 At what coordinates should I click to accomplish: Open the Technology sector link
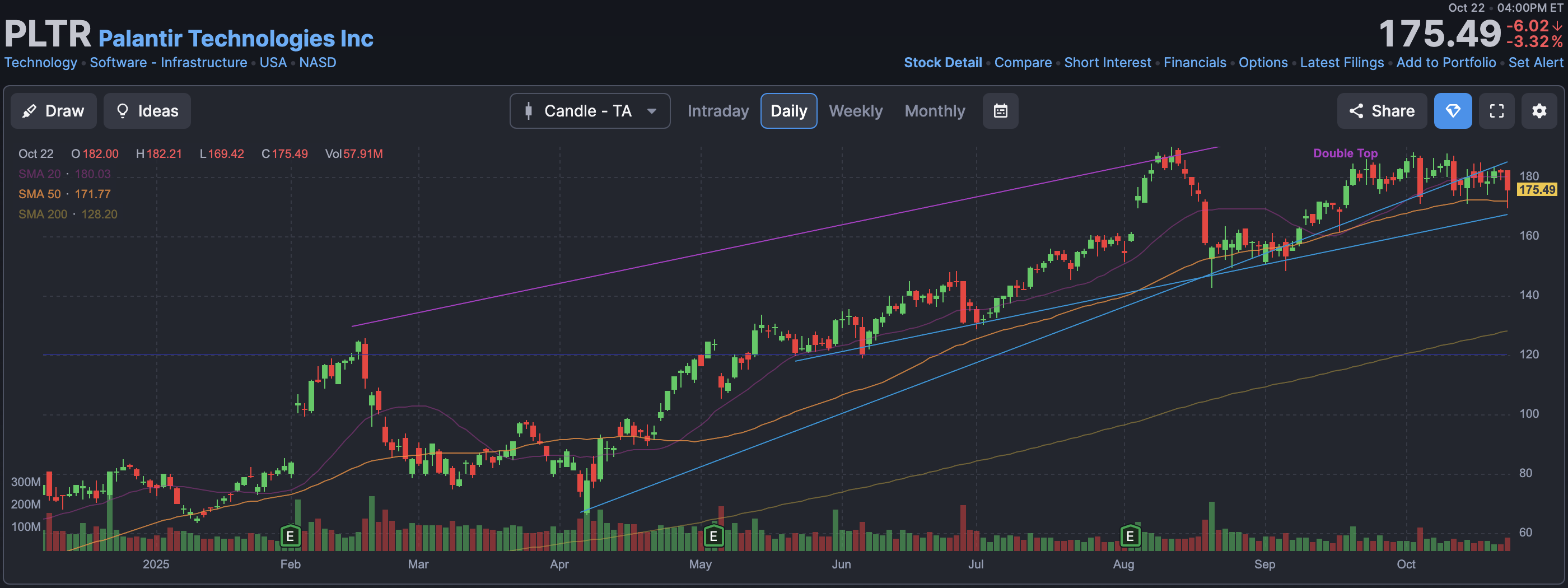[41, 63]
